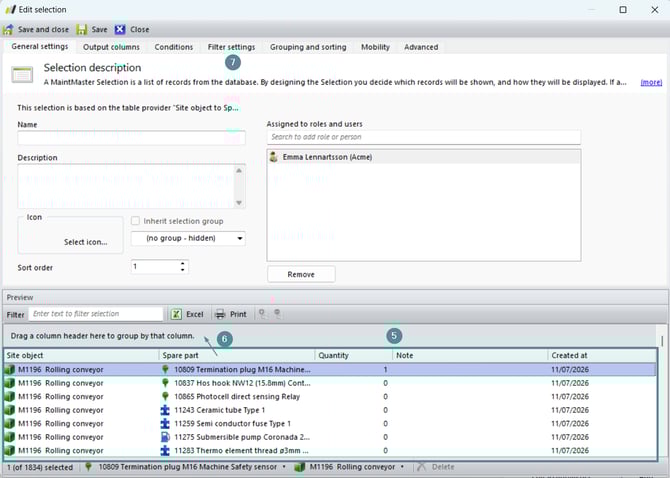Image resolution: width=670 pixels, height=478 pixels.
Task: Click the blue puzzle icon on the 11283 row
Action: pyautogui.click(x=165, y=450)
